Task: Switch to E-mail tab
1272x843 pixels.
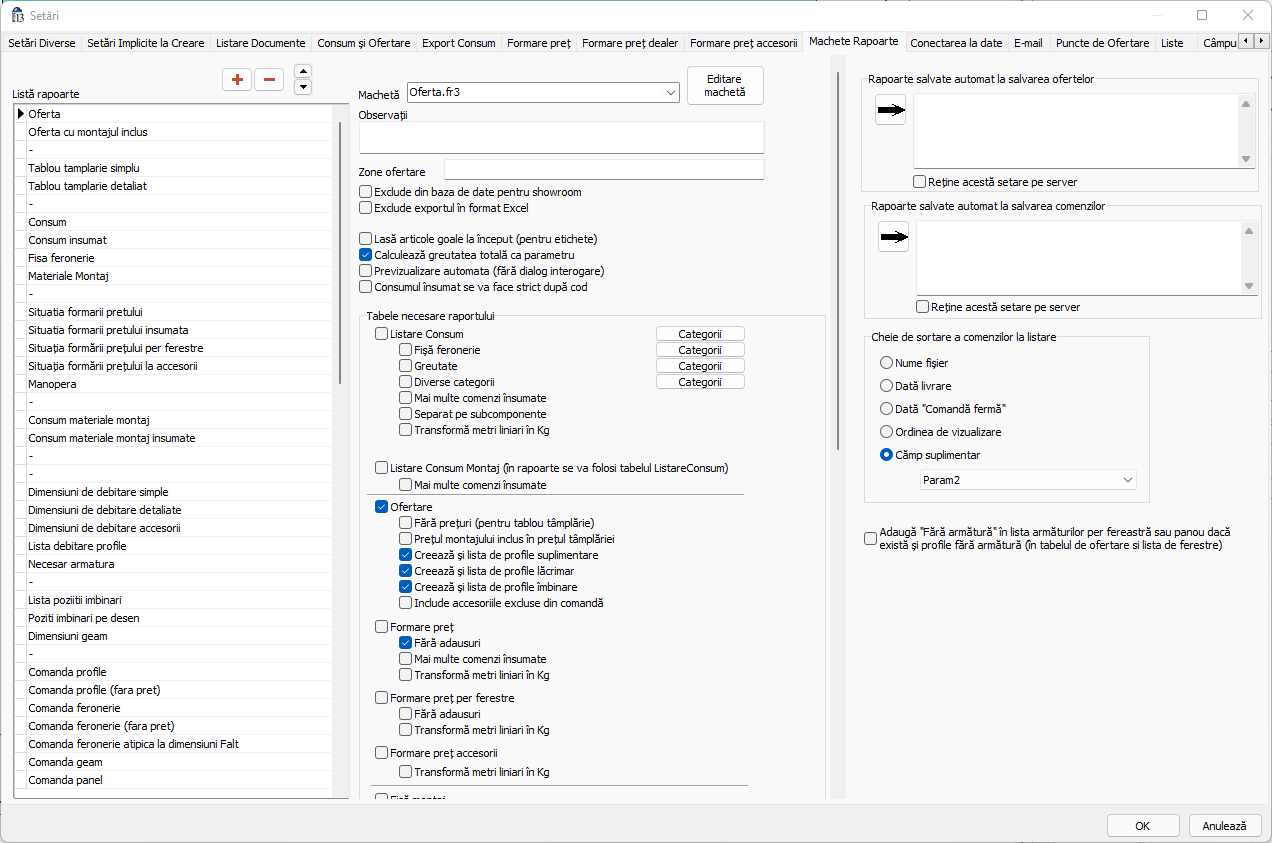Action: coord(1028,43)
